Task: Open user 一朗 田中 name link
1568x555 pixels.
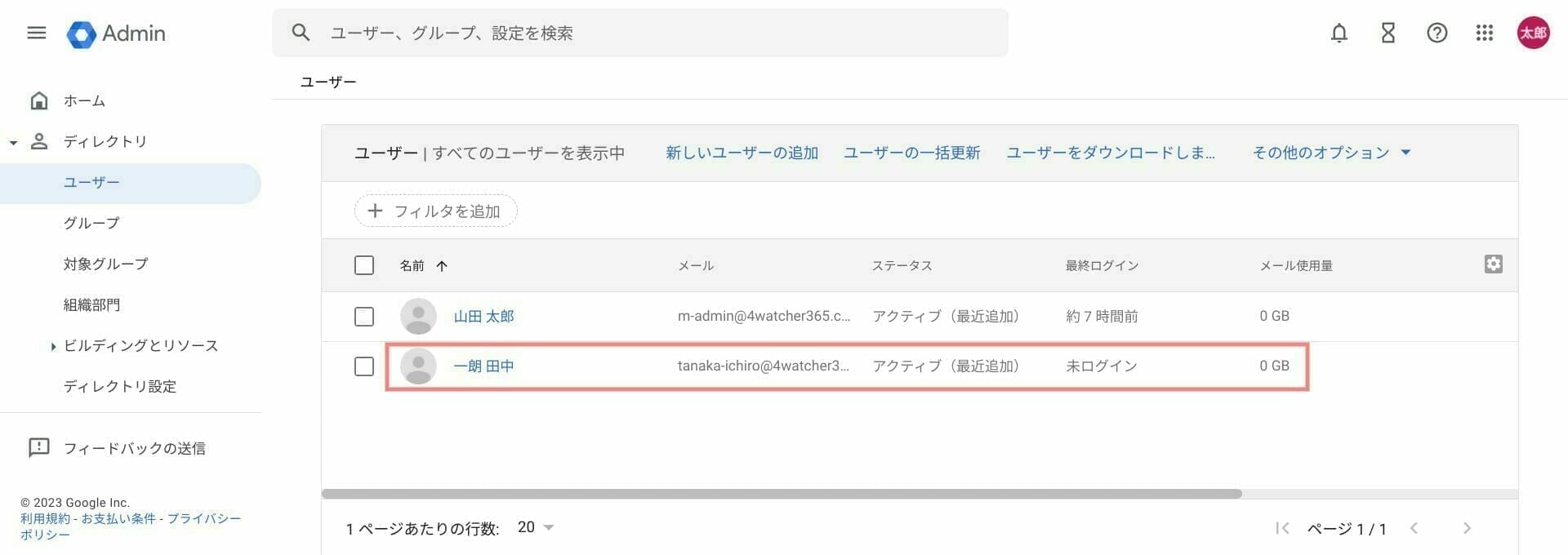Action: click(x=483, y=366)
